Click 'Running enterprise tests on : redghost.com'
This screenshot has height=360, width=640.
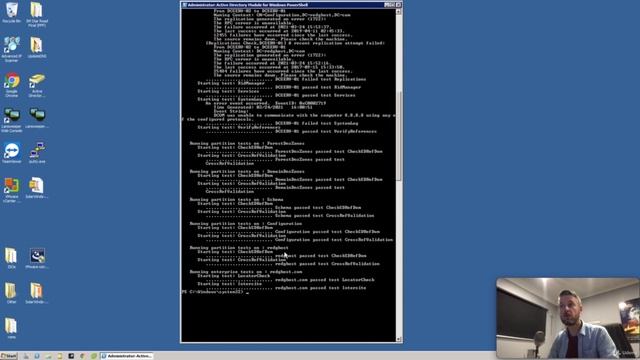click(x=246, y=272)
